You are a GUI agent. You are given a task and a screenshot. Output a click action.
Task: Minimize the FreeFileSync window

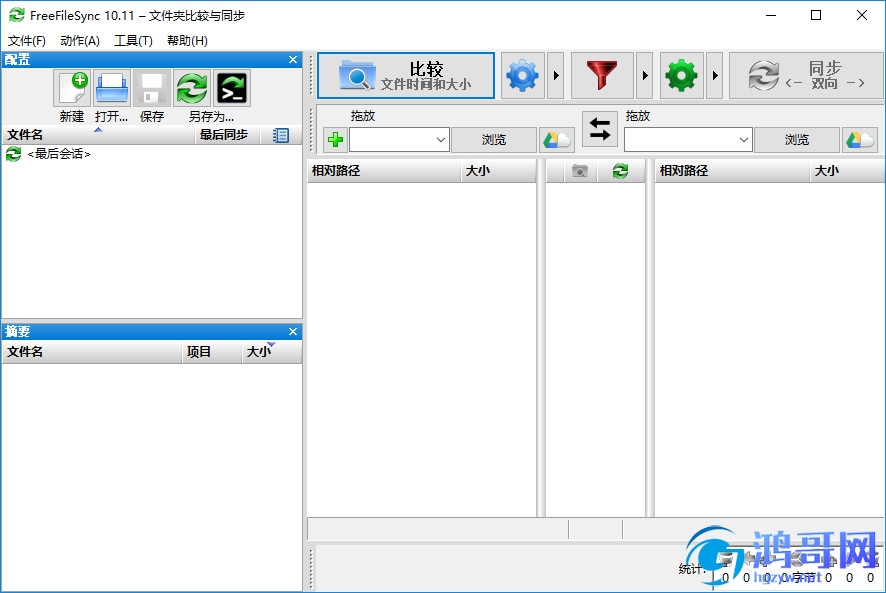[x=771, y=15]
